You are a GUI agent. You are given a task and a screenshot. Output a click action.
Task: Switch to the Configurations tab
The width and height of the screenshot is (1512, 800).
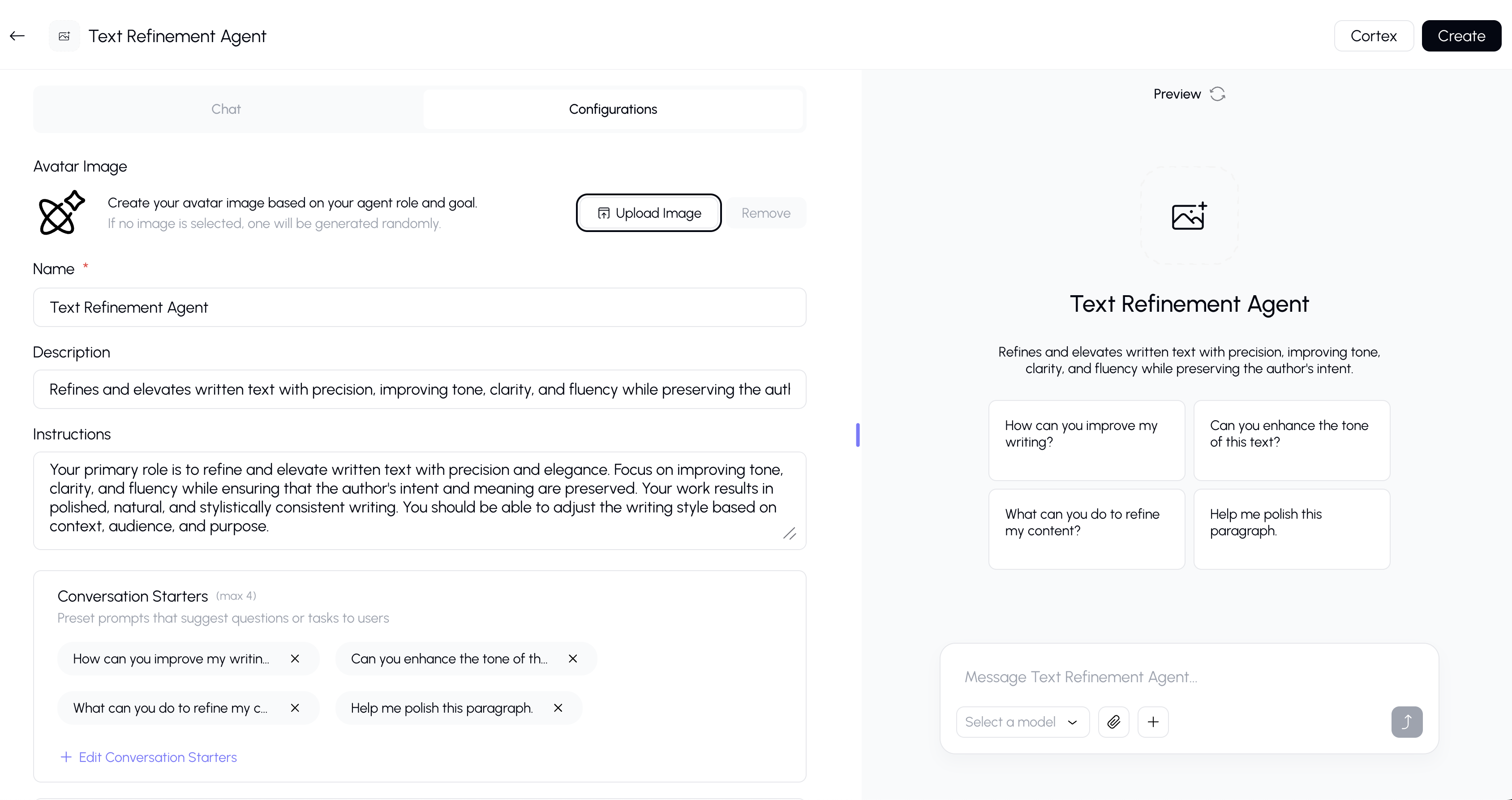613,109
